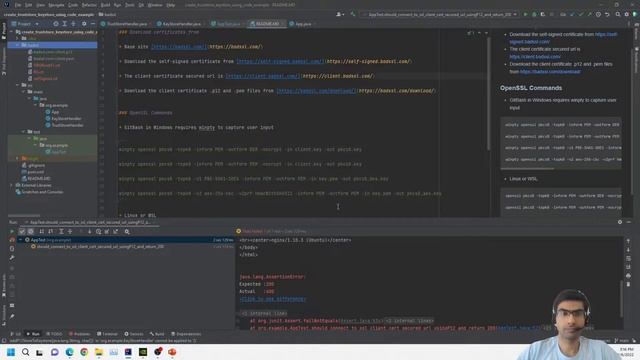Collapse all test results in Run toolbar
Viewport: 640px width, 360px height.
coord(70,231)
